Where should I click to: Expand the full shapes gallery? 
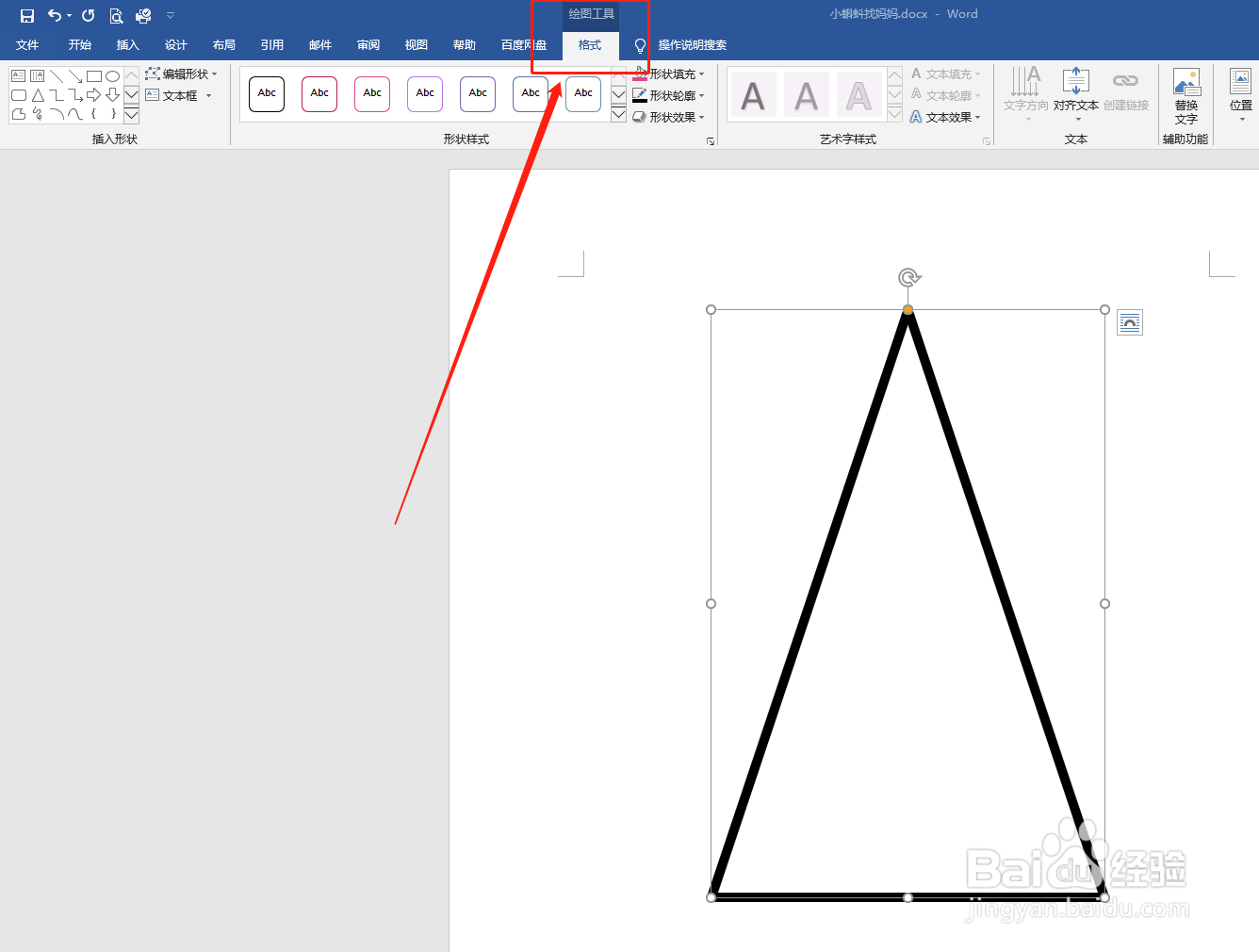(132, 115)
